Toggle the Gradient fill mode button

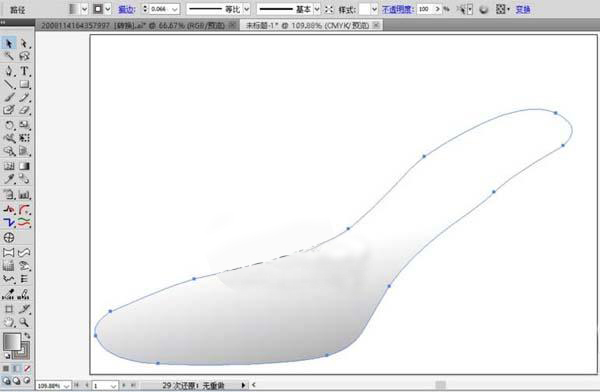coord(16,369)
